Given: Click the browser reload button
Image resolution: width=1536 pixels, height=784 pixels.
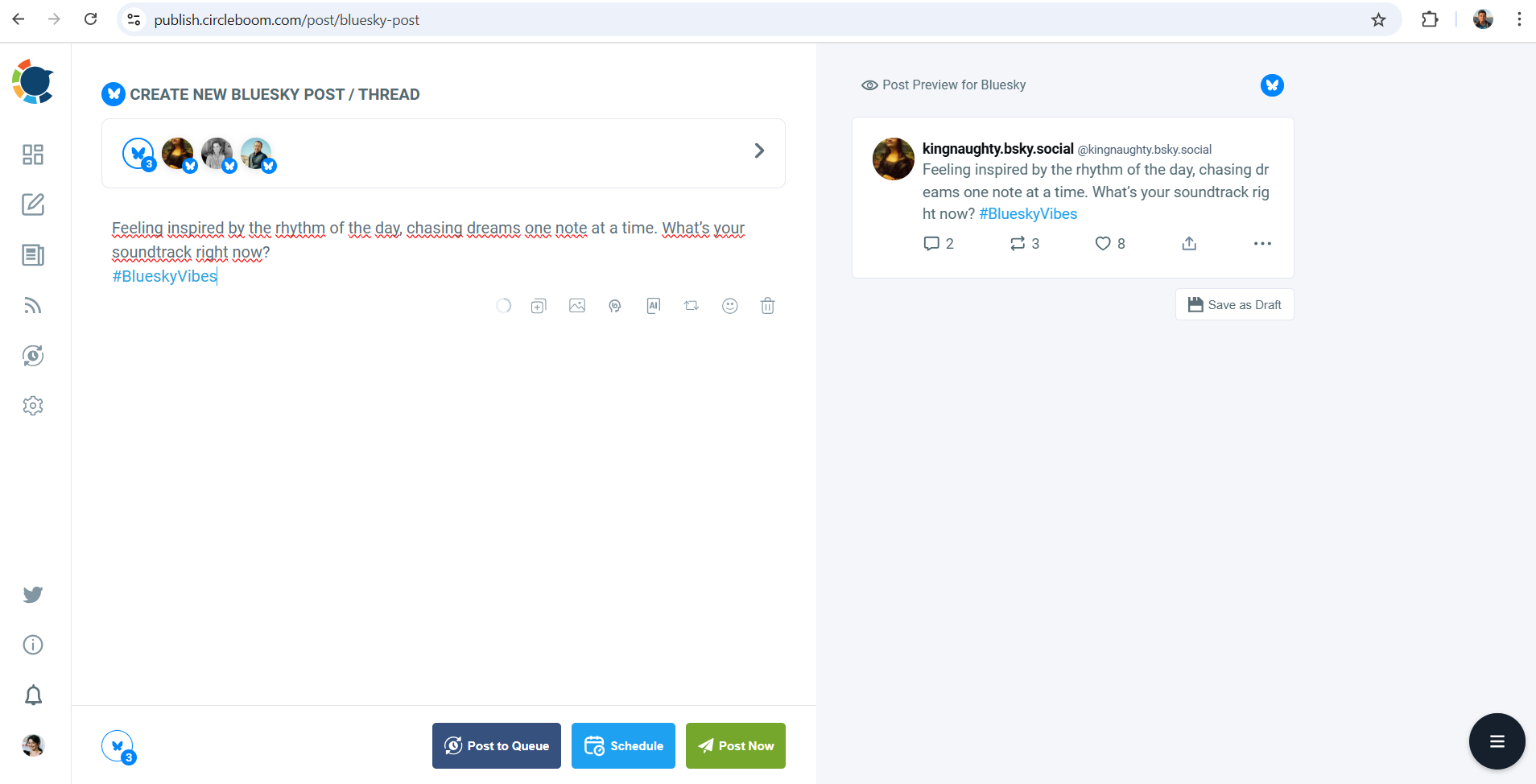Looking at the screenshot, I should pyautogui.click(x=90, y=19).
